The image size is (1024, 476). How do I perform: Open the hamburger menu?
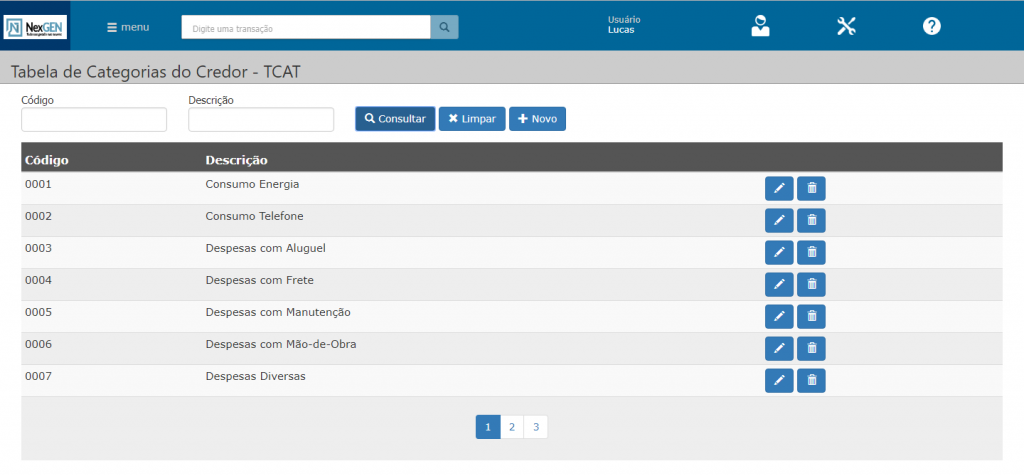pyautogui.click(x=128, y=27)
